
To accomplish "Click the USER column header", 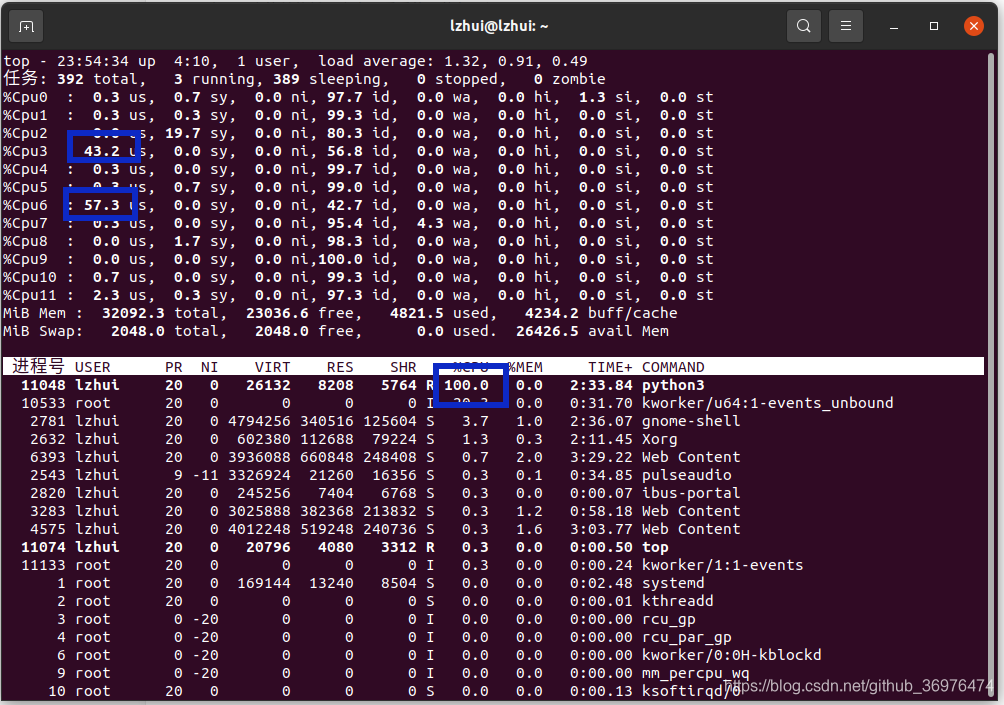I will pyautogui.click(x=93, y=367).
